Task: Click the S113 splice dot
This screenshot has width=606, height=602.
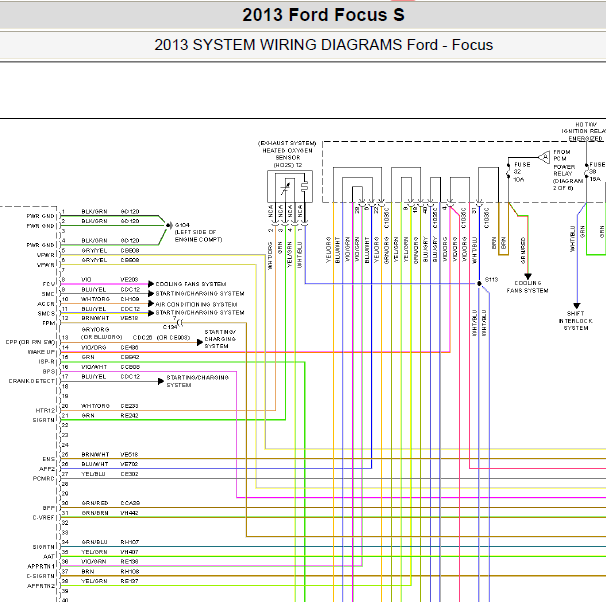Action: tap(479, 284)
